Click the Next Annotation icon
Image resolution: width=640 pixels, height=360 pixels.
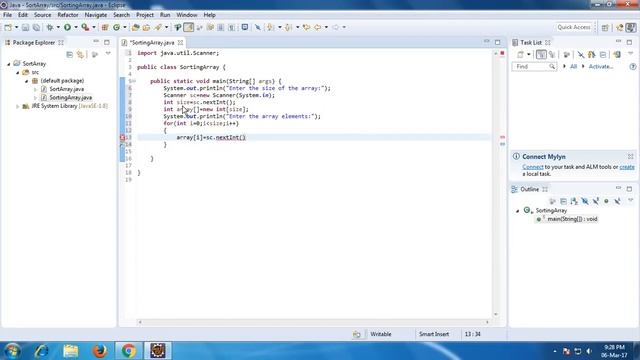tap(271, 27)
